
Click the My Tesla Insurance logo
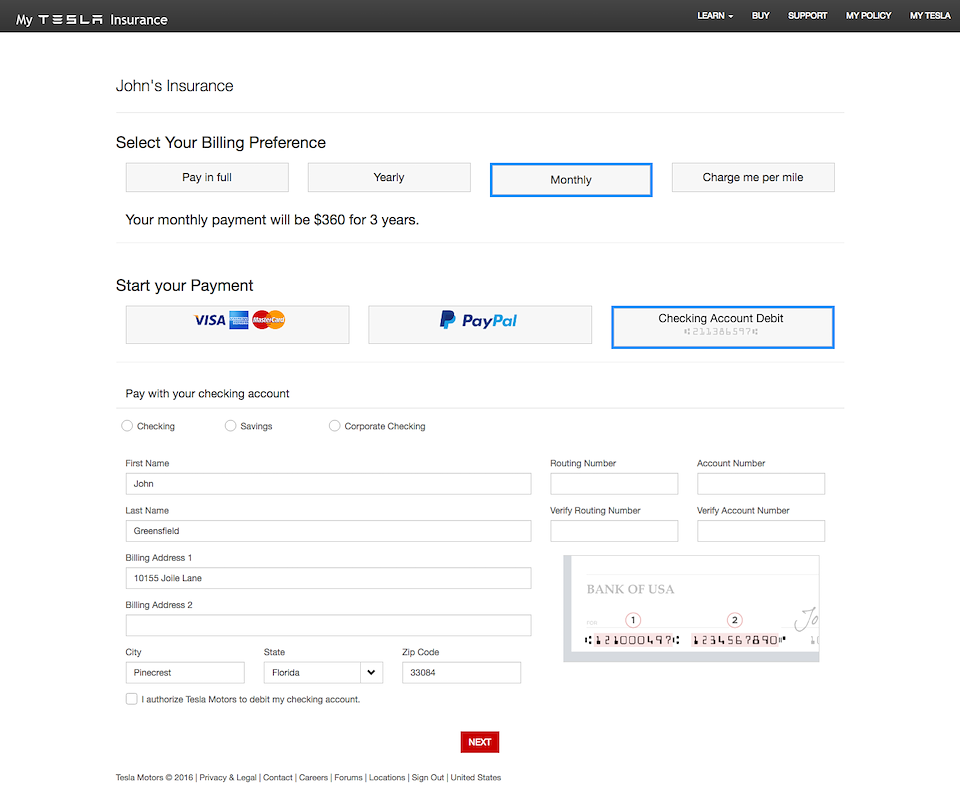tap(92, 19)
